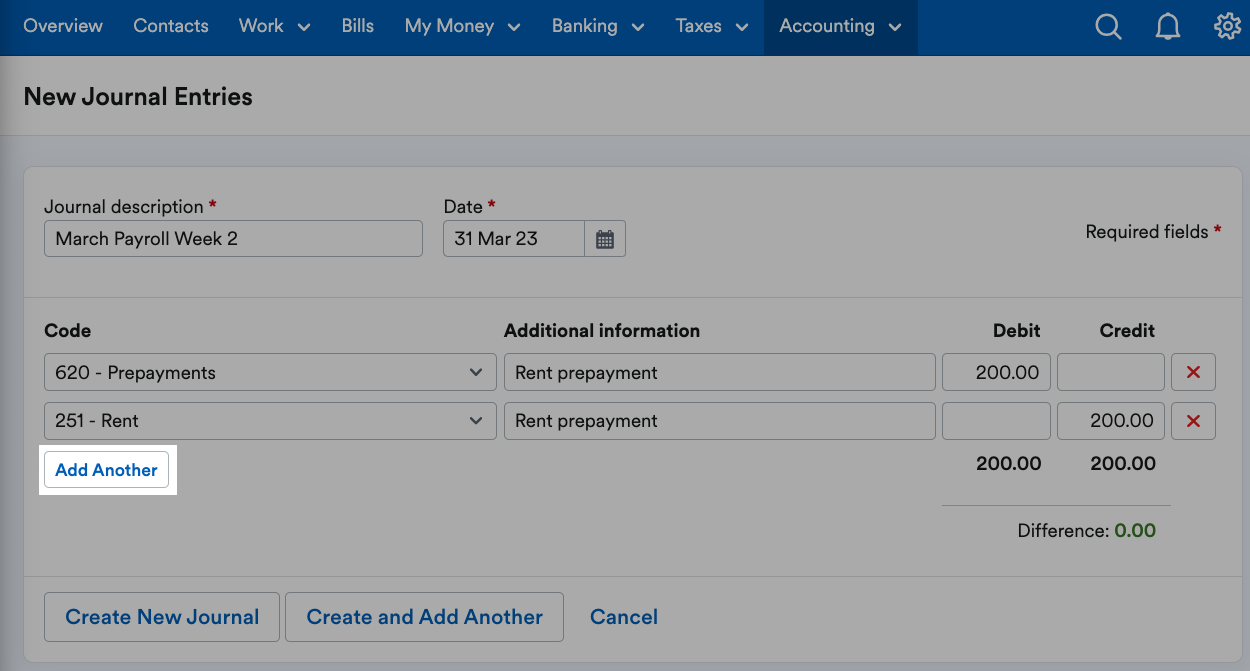Viewport: 1250px width, 671px height.
Task: Expand the 251 - Rent code dropdown
Action: point(270,421)
